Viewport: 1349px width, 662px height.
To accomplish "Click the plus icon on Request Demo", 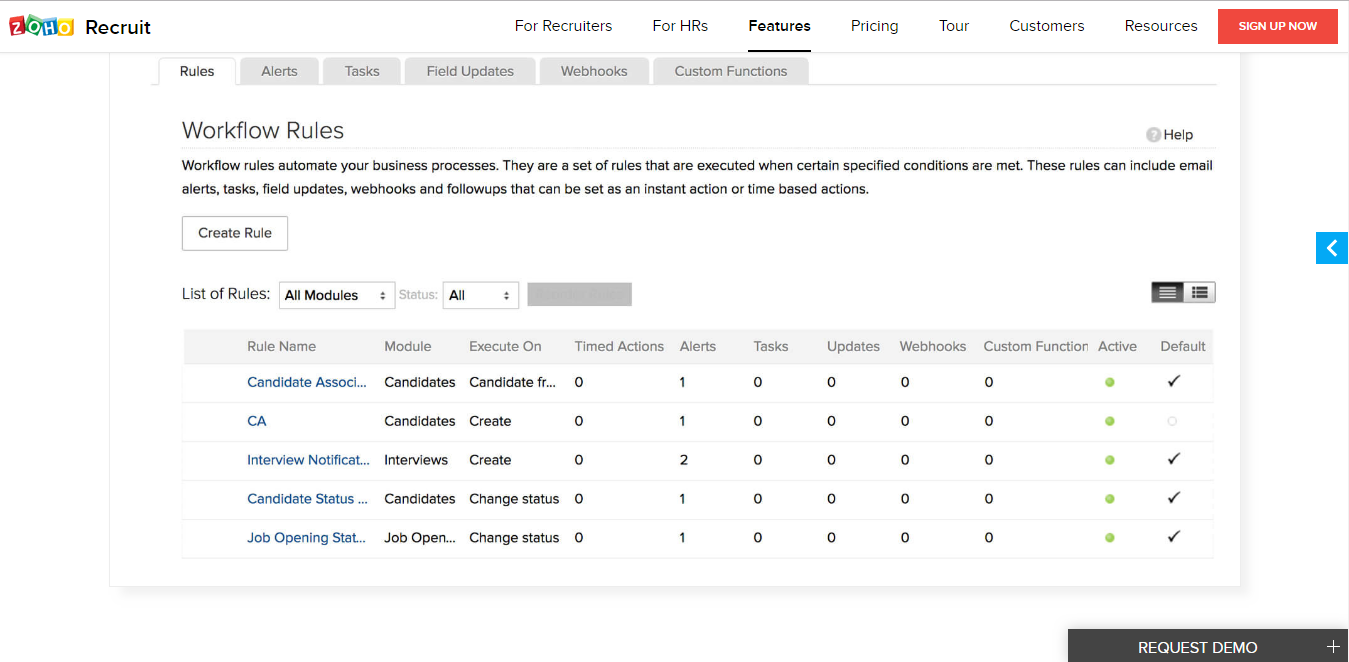I will click(x=1332, y=647).
